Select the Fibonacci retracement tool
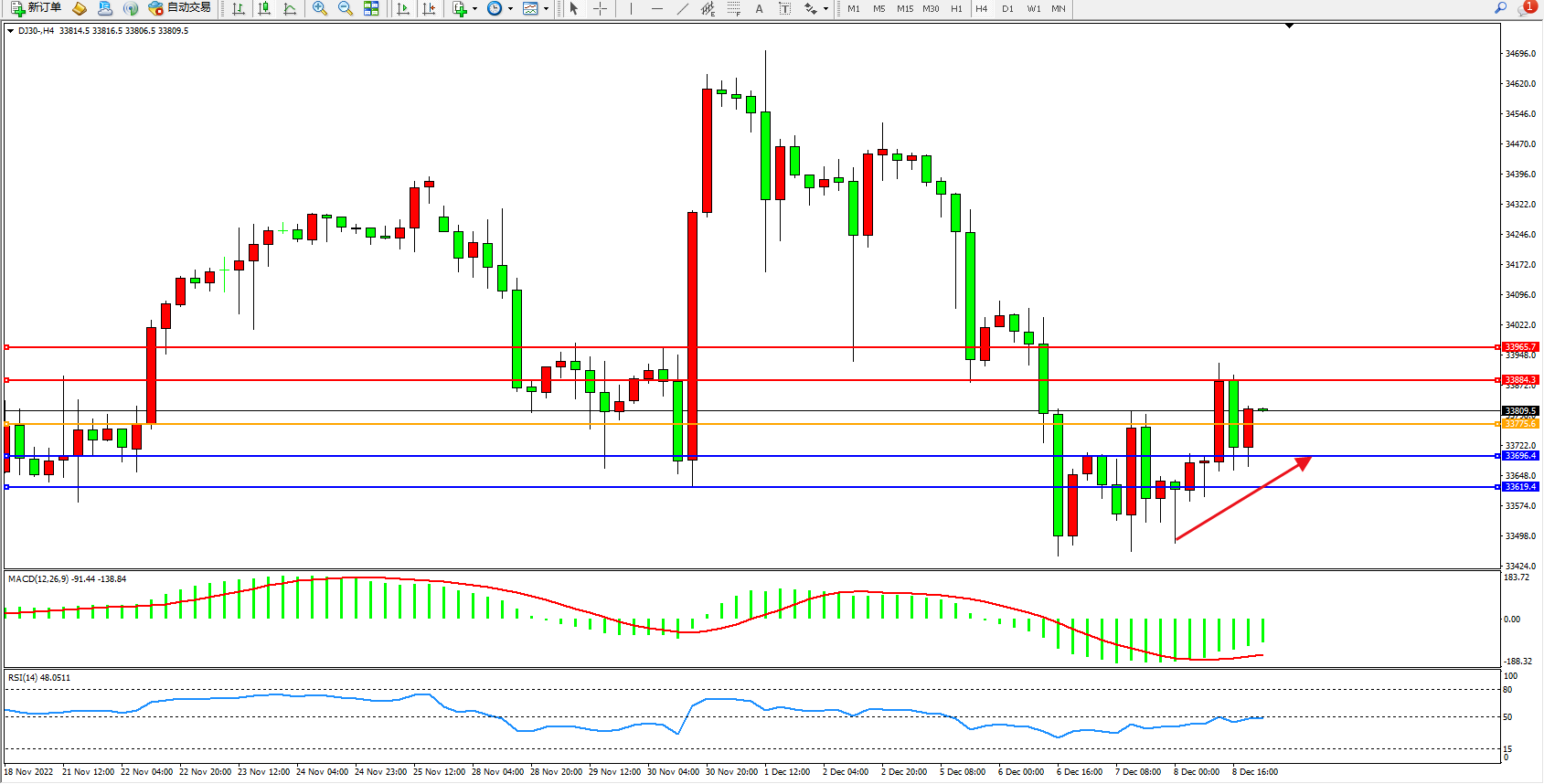The height and width of the screenshot is (784, 1544). (733, 8)
